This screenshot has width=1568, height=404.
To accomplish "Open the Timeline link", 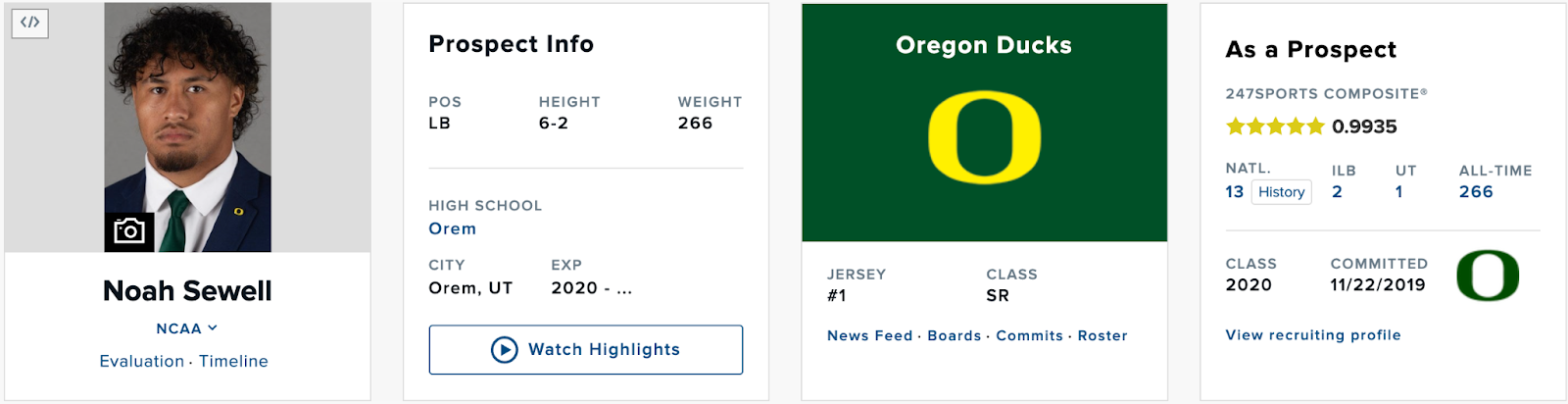I will click(233, 361).
